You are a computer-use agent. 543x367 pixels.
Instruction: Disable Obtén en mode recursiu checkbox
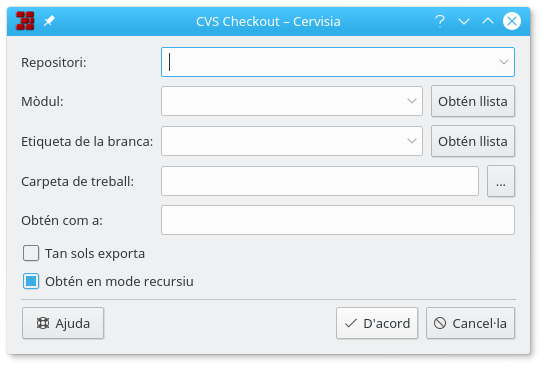click(x=31, y=281)
